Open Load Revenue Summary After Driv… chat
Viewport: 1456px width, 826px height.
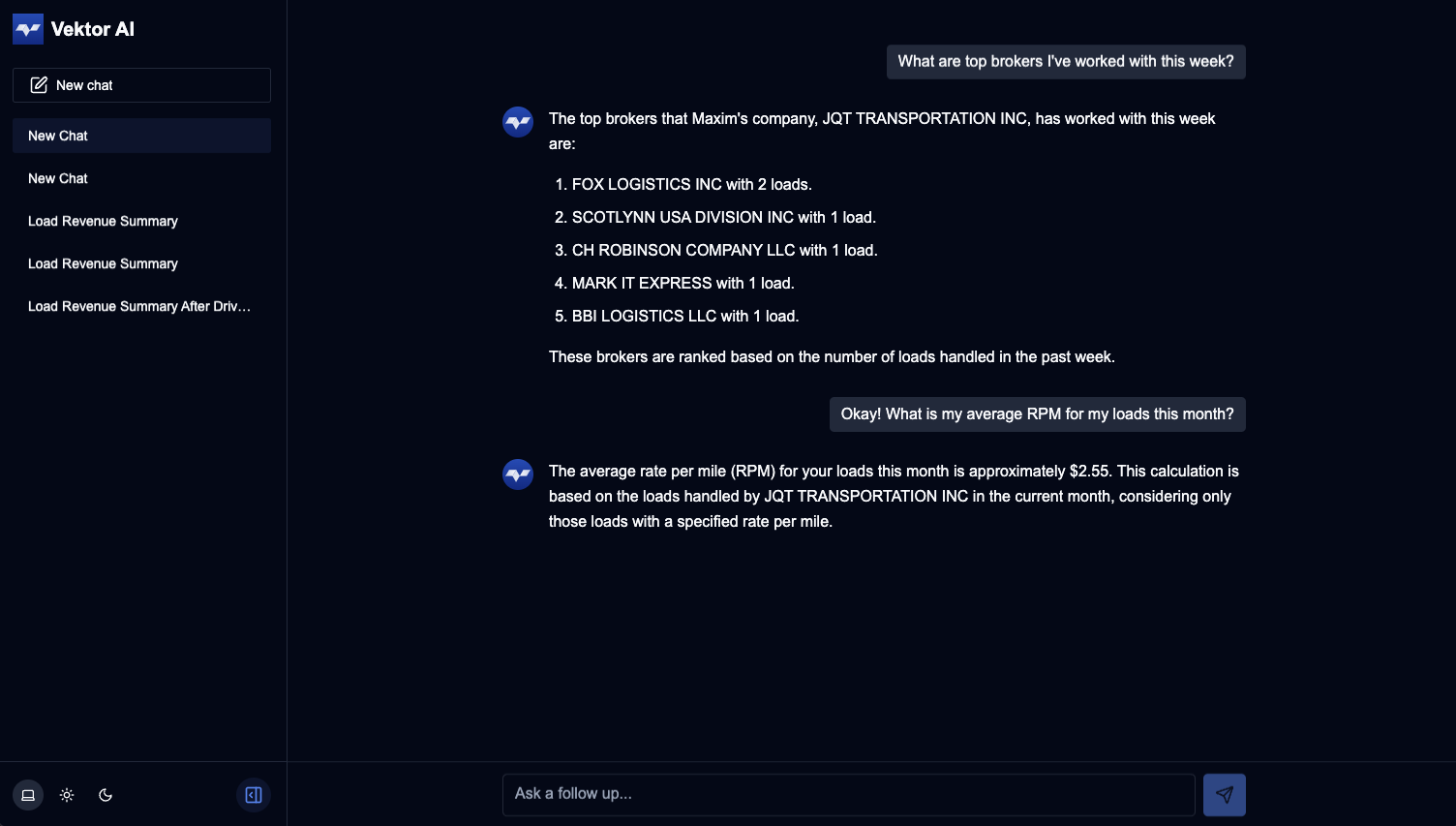coord(141,306)
